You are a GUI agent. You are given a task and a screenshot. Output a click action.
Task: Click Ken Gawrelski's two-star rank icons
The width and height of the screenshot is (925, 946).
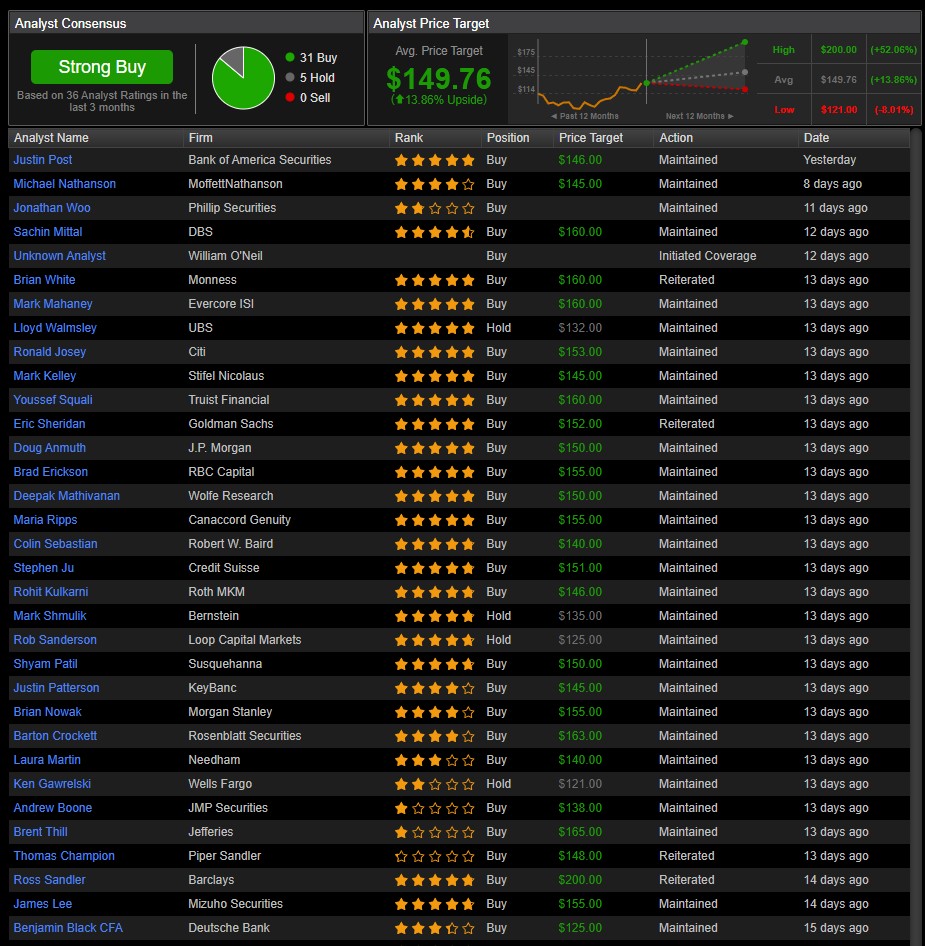tap(434, 784)
